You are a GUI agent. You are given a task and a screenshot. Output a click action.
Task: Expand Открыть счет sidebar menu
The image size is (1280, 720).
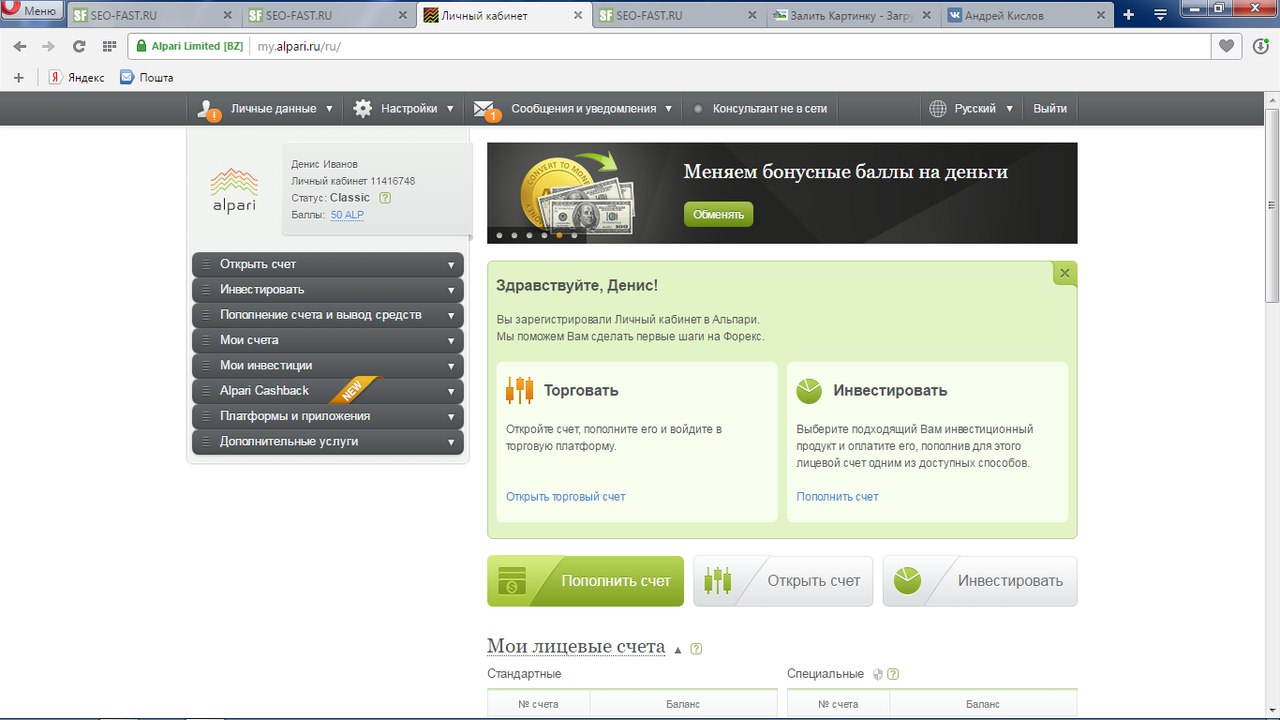point(328,264)
